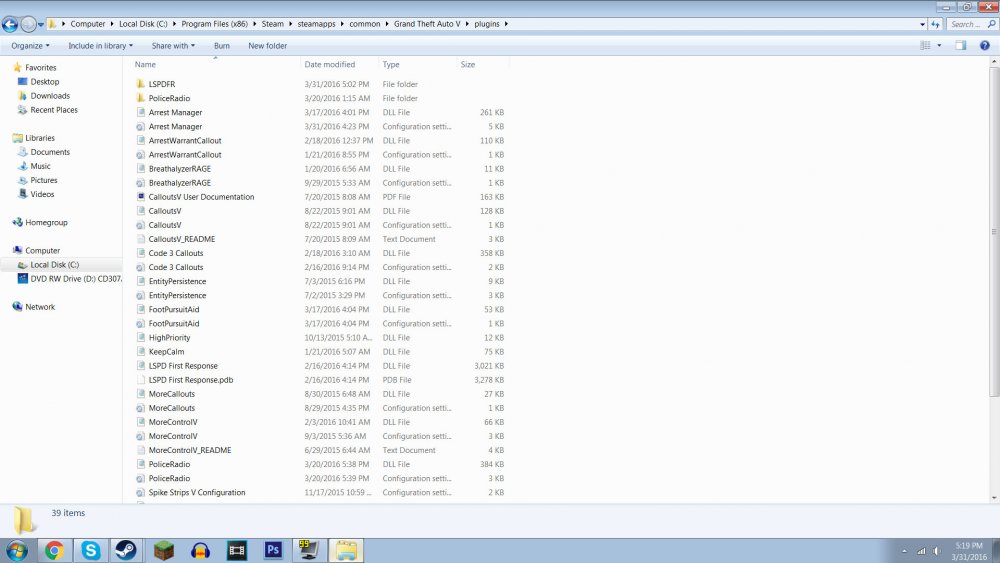Select the Grand Theft Auto V breadcrumb
The width and height of the screenshot is (1000, 563).
coord(427,24)
